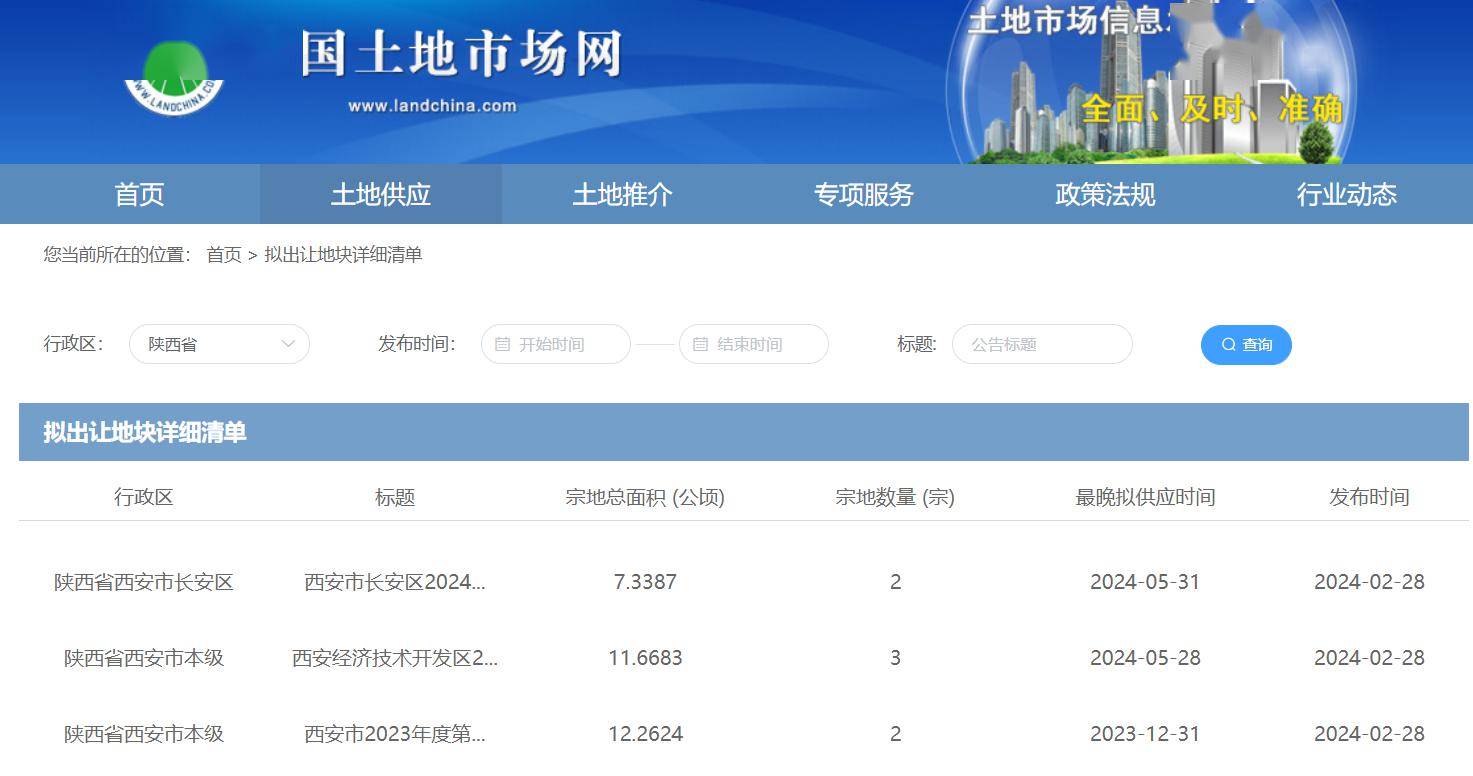This screenshot has width=1473, height=776.
Task: Open the 陕西省 administrative region dropdown
Action: 219,344
